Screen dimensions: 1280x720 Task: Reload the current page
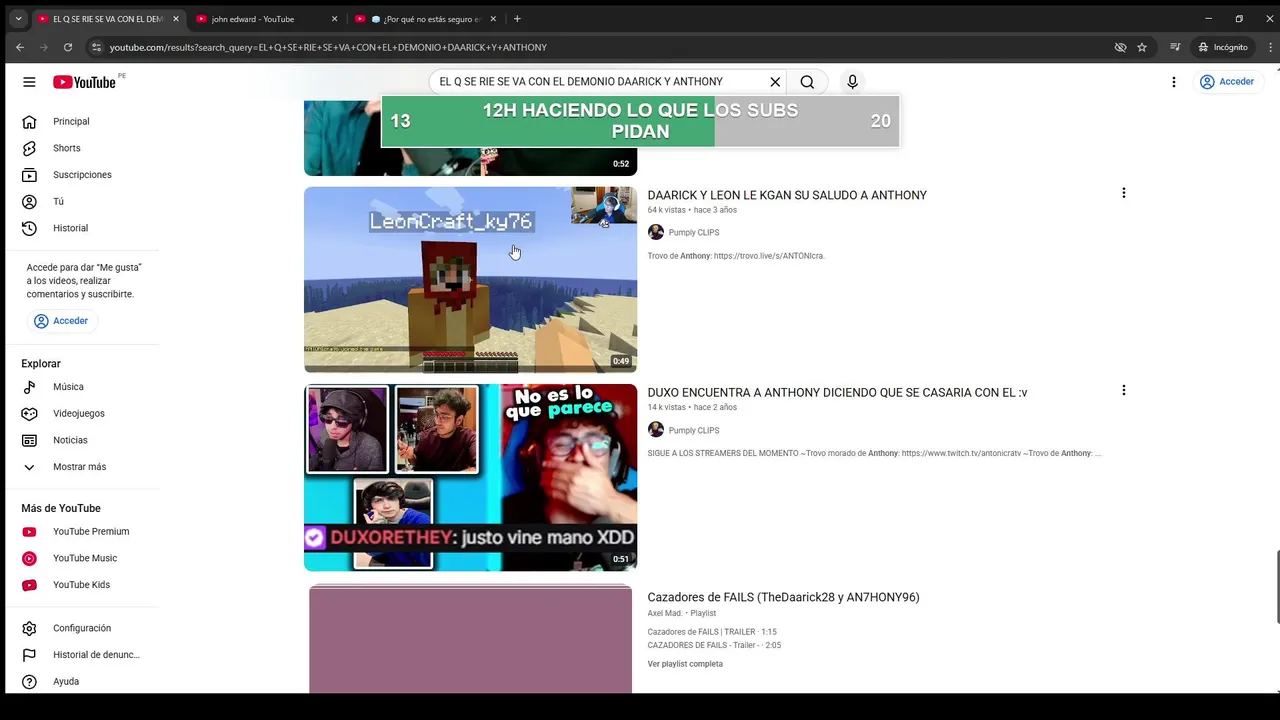click(68, 47)
